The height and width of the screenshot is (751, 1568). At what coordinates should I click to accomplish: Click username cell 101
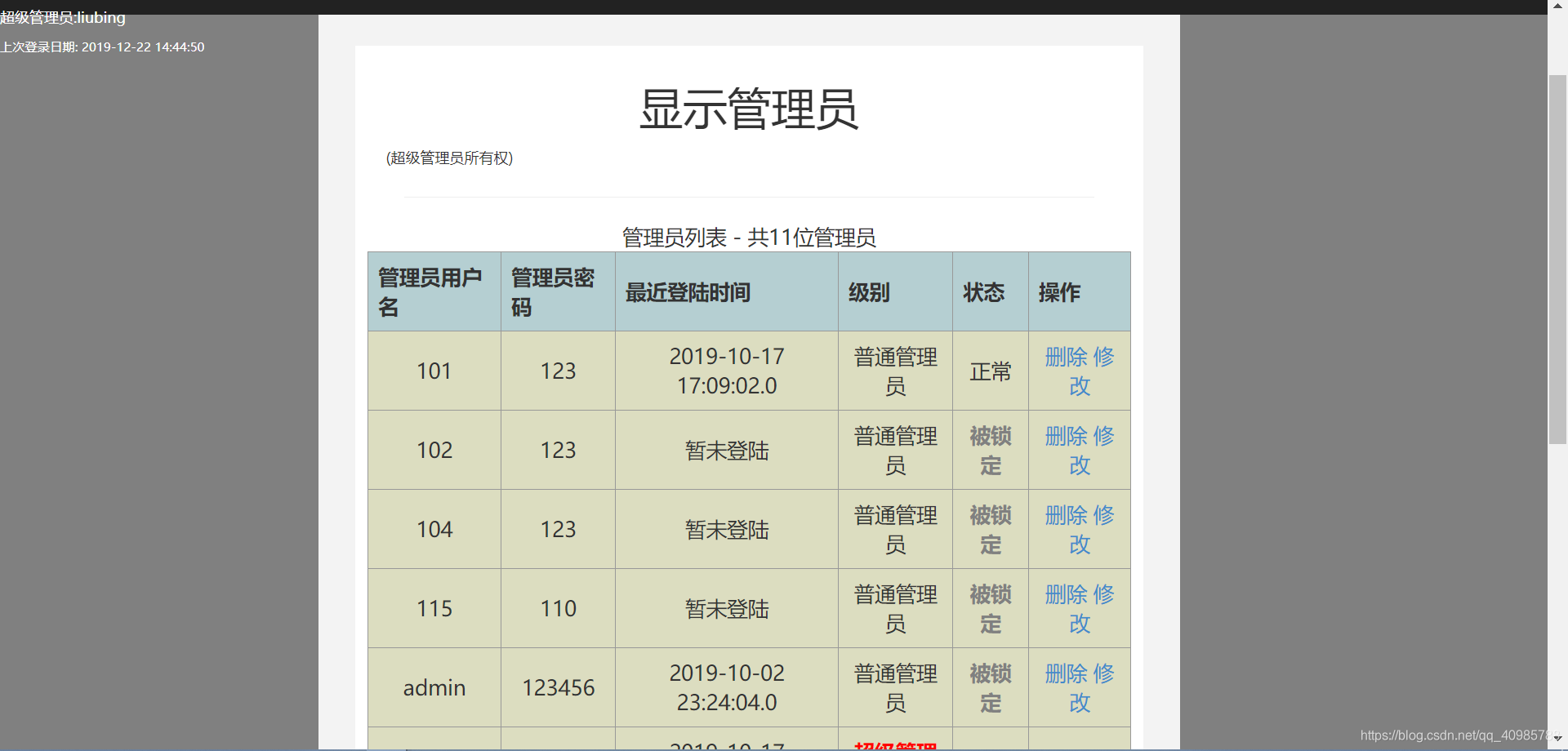pos(434,371)
